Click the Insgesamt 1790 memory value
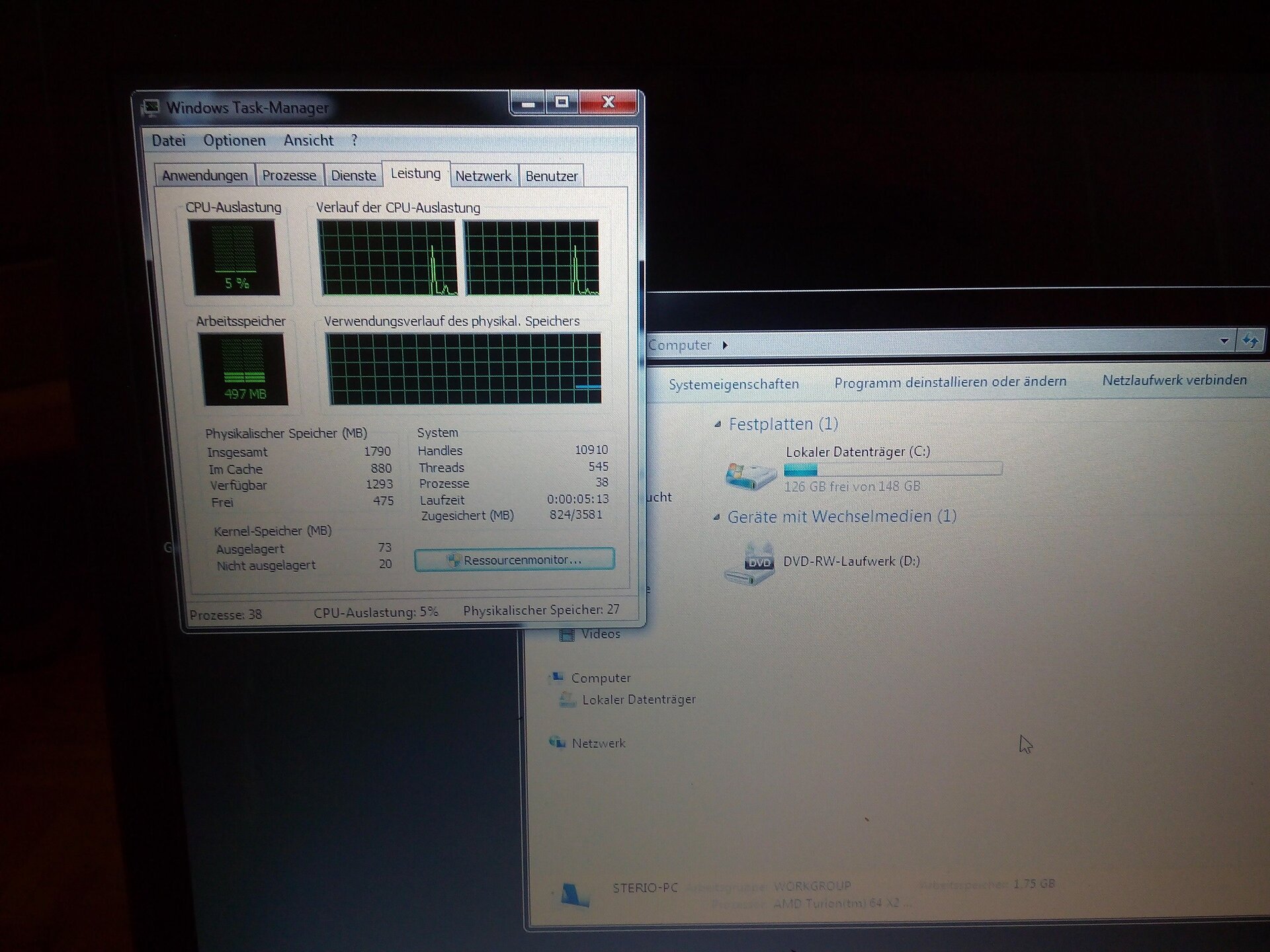The height and width of the screenshot is (952, 1270). click(x=377, y=452)
